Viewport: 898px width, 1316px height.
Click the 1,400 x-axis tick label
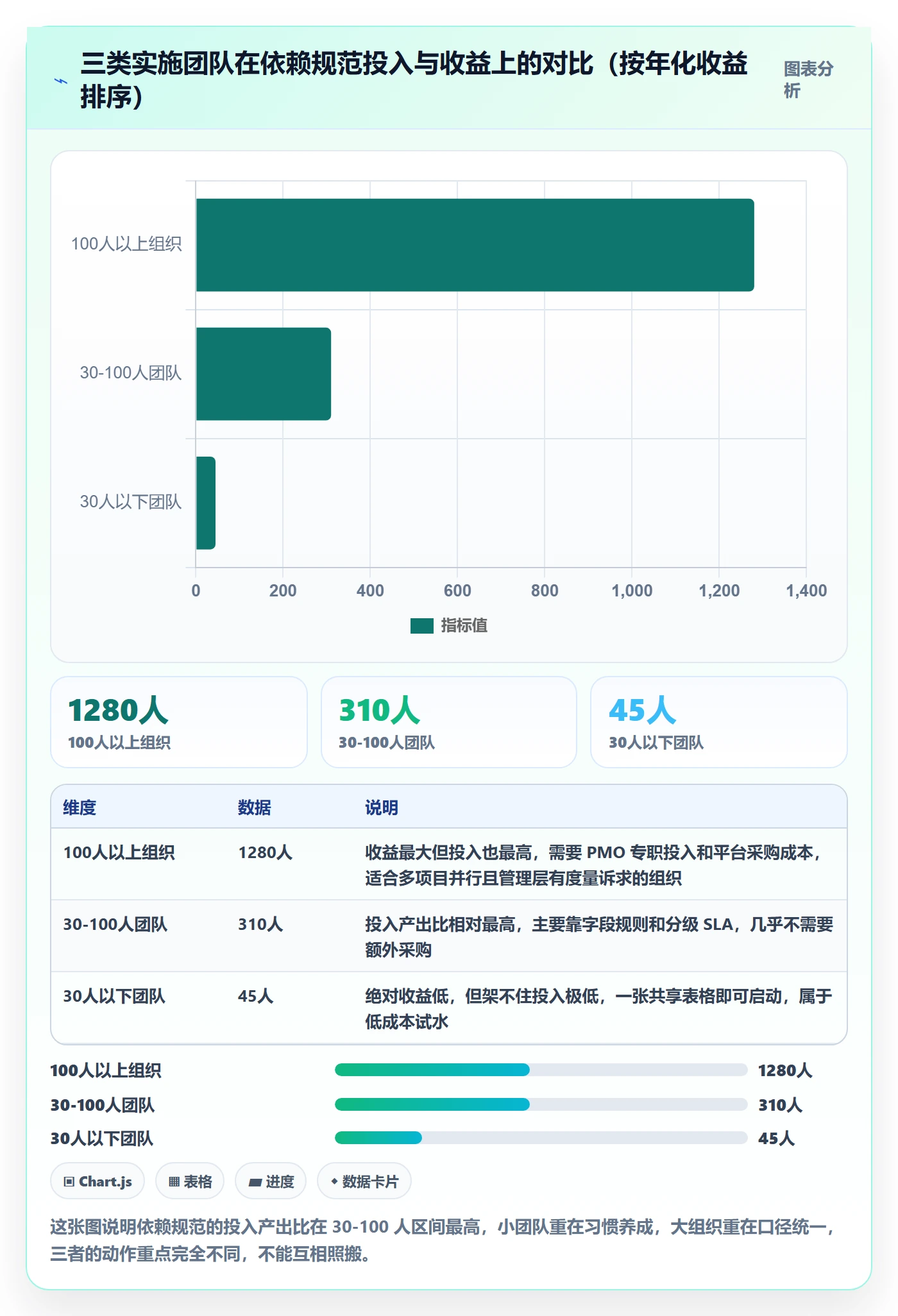coord(806,591)
